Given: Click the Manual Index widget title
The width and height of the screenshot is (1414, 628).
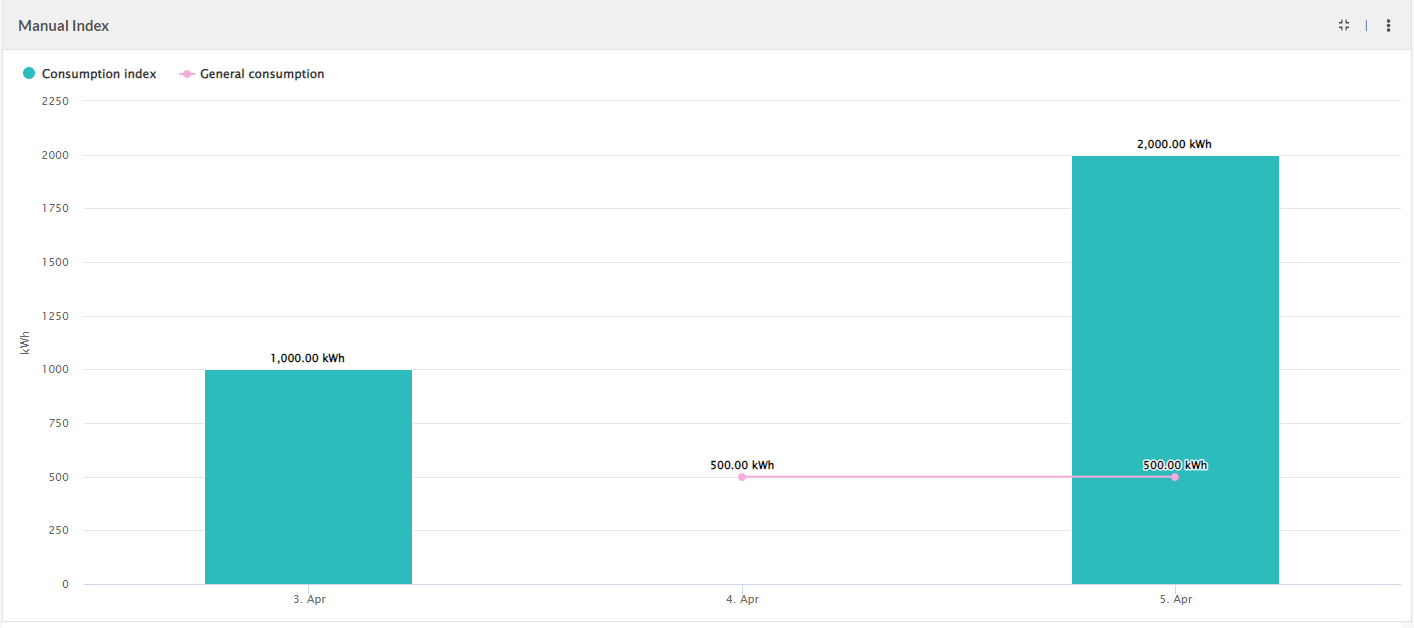Looking at the screenshot, I should tap(64, 26).
